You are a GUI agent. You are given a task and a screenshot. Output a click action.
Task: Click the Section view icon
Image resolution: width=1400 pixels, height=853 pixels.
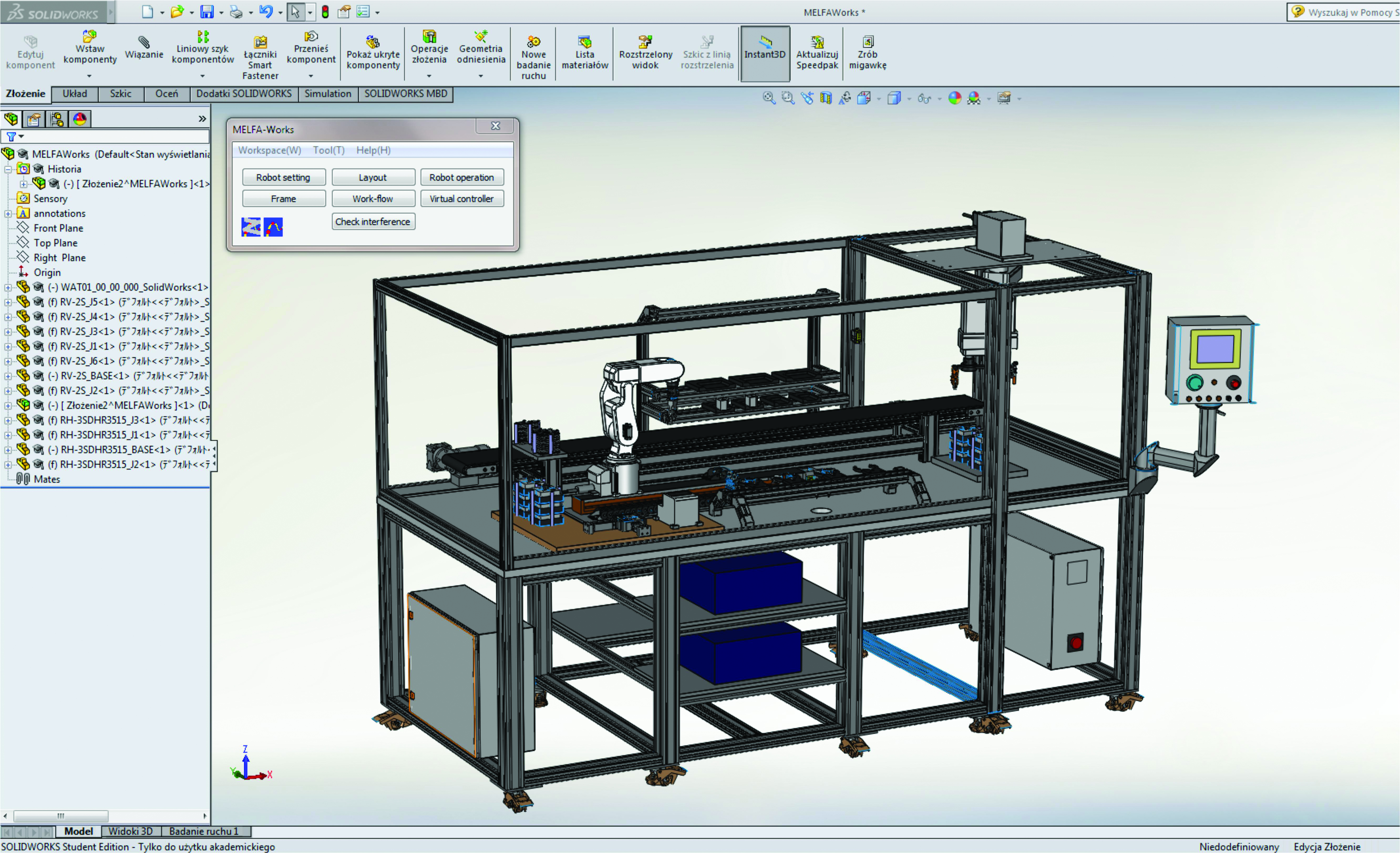(826, 98)
